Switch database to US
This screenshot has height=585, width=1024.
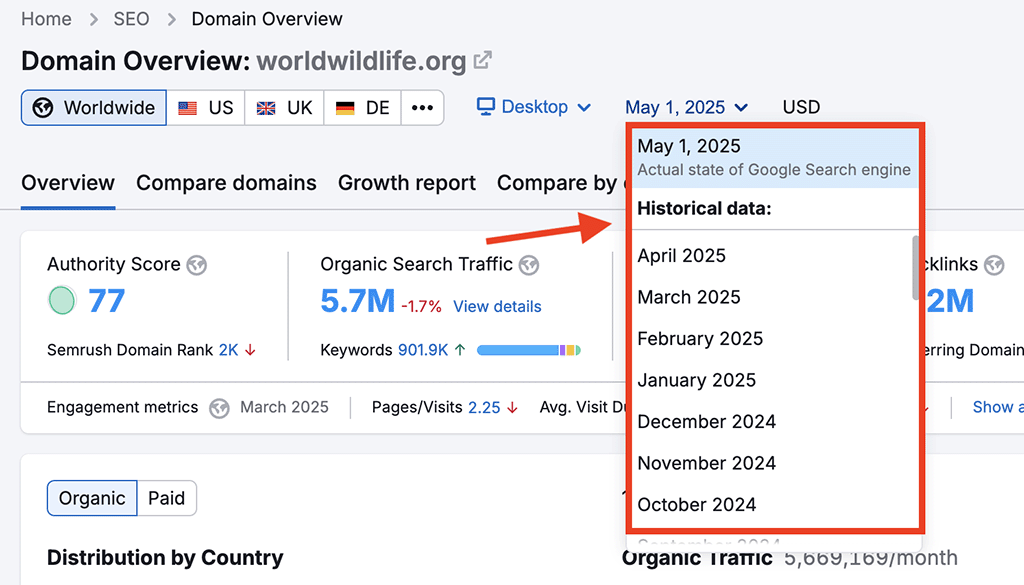coord(206,108)
